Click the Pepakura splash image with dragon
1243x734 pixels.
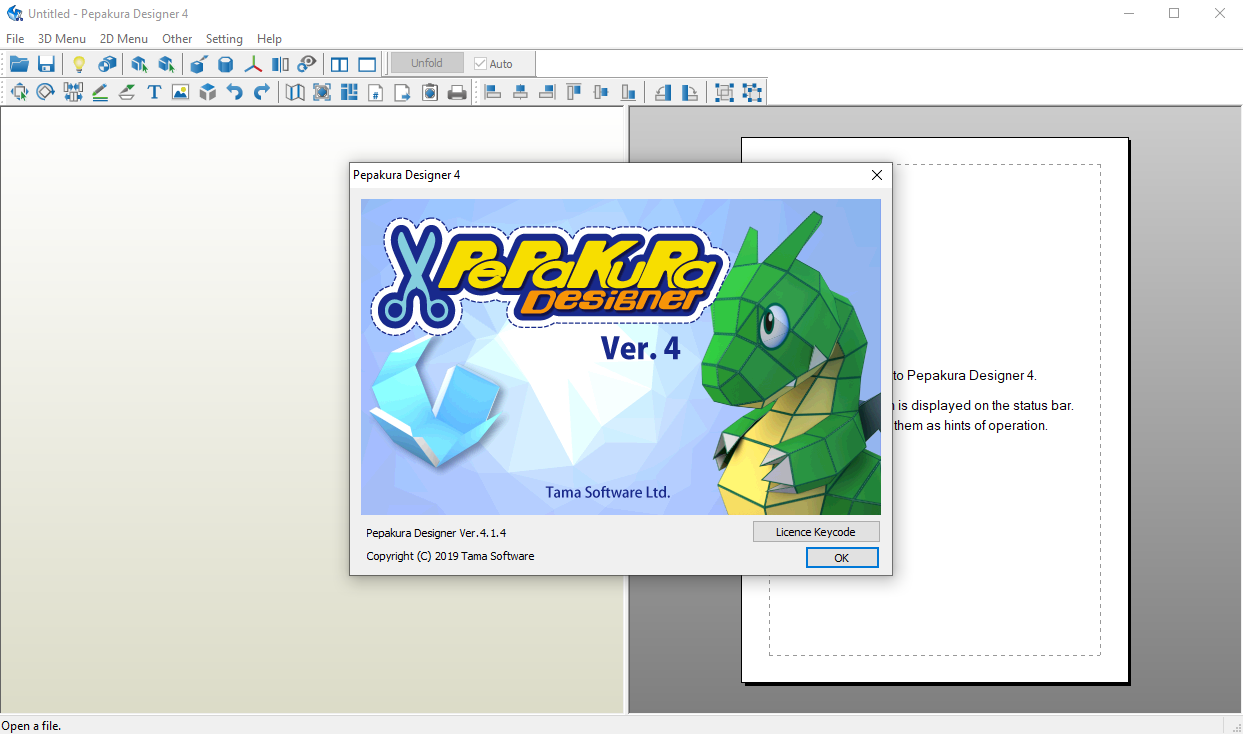pyautogui.click(x=621, y=357)
